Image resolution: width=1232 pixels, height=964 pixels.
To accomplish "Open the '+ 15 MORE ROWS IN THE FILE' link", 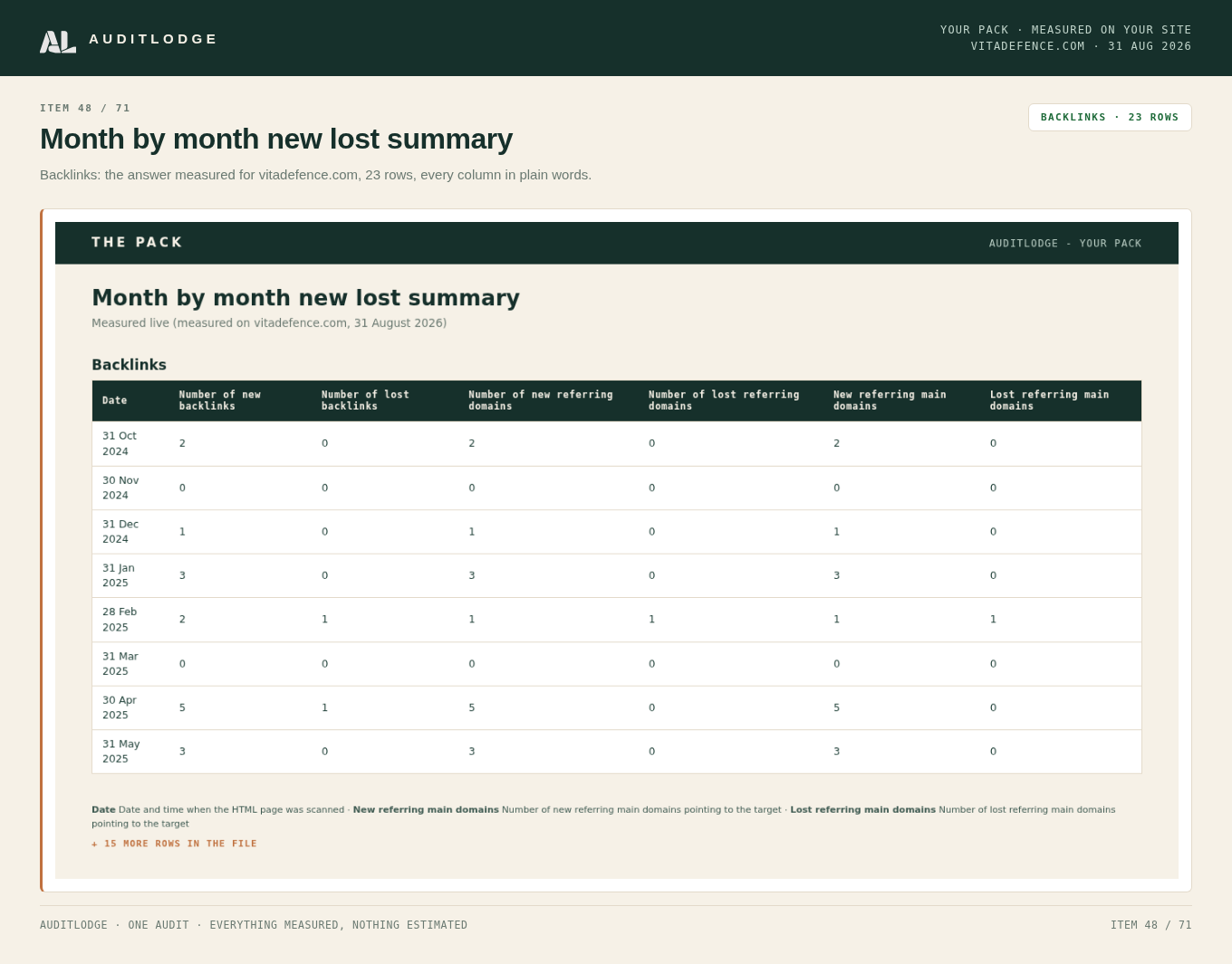I will tap(174, 843).
